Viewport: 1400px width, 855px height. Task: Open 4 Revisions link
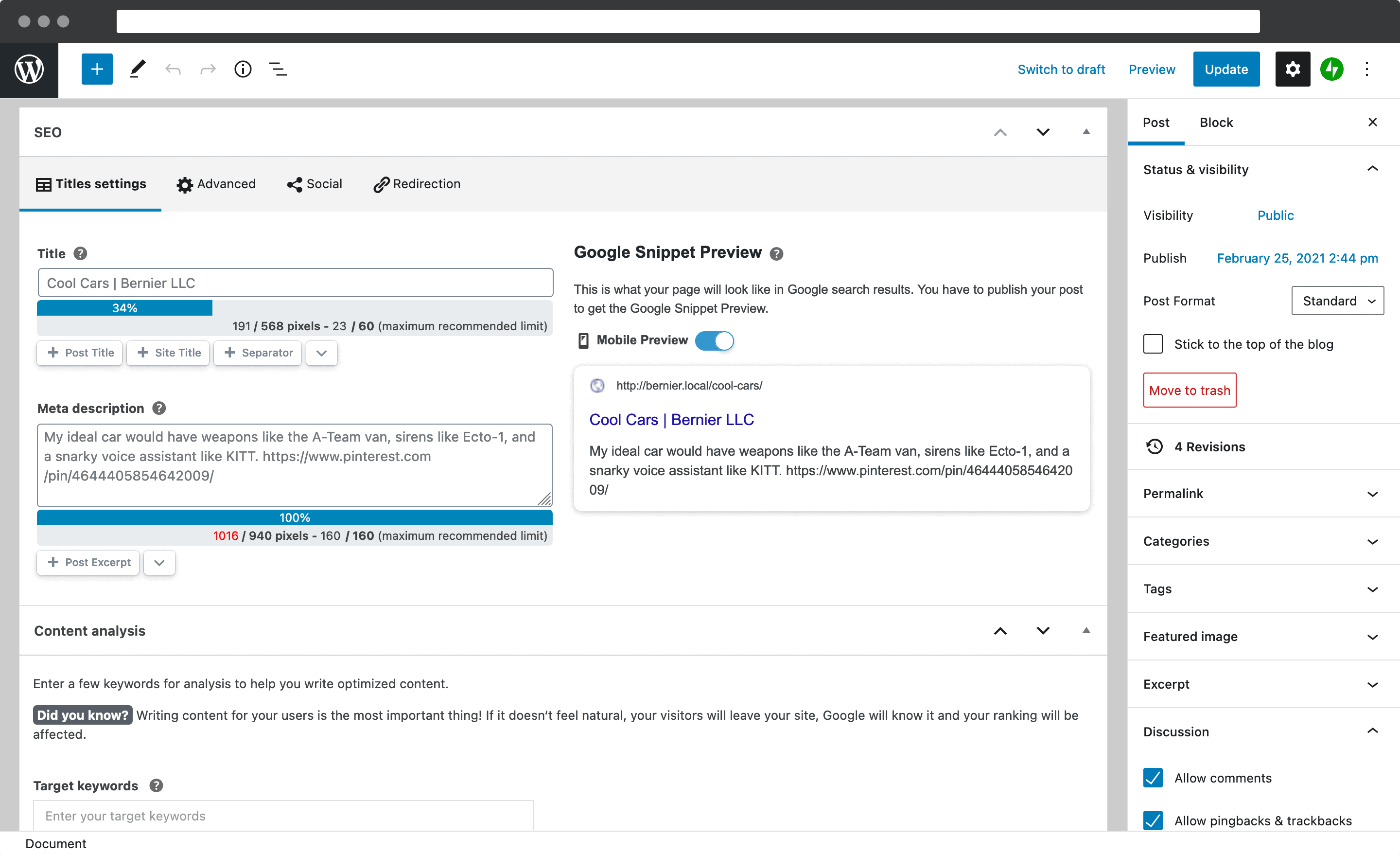[1209, 447]
